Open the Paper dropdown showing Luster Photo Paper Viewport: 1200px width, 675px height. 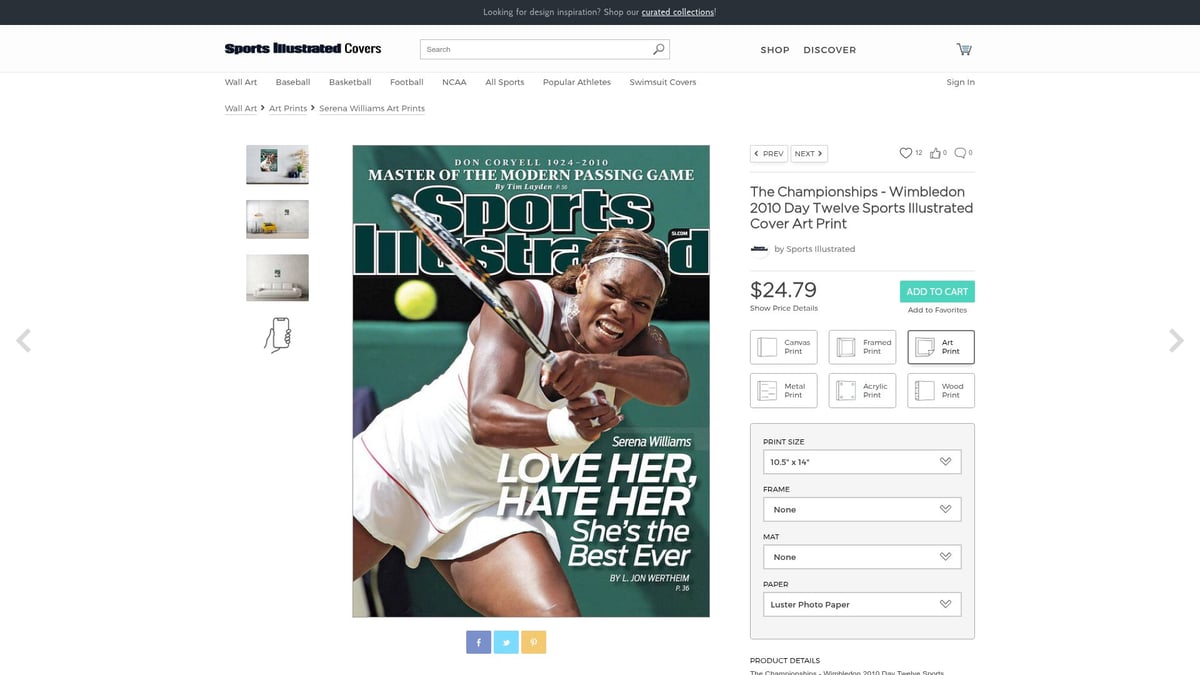(x=862, y=604)
